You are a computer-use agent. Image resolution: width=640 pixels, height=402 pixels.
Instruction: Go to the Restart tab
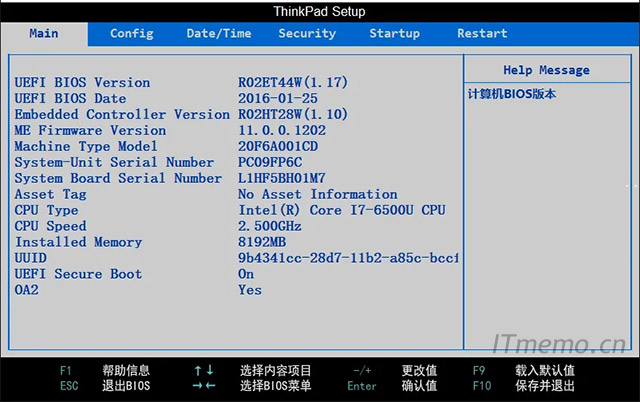pos(482,33)
